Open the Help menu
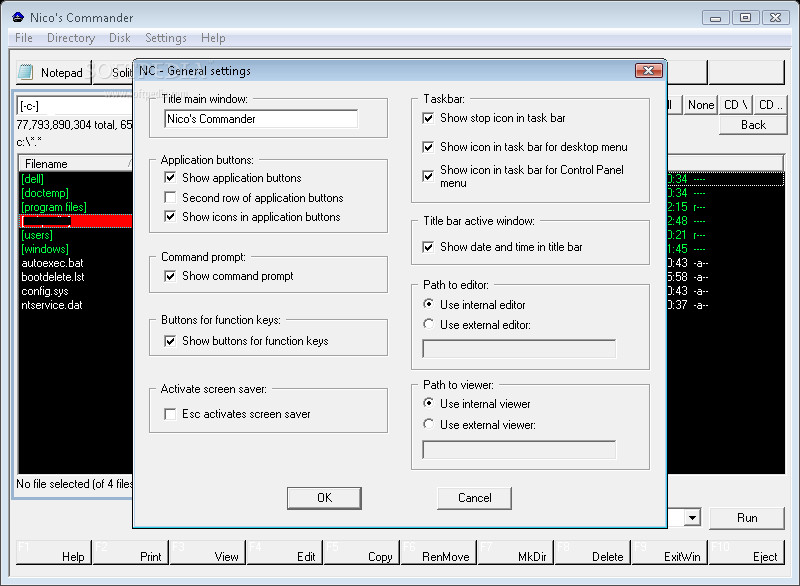 point(213,38)
